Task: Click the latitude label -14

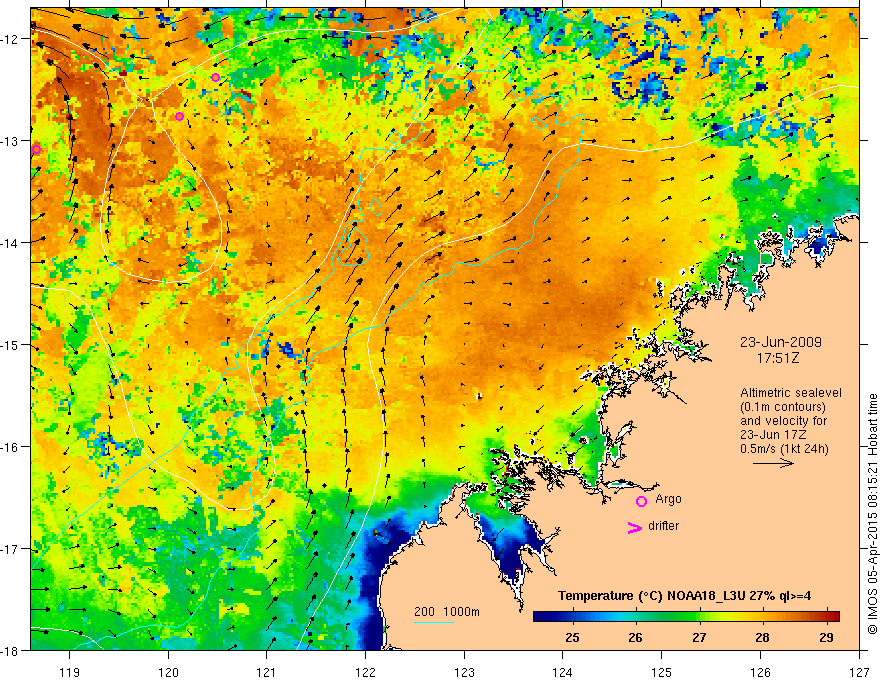Action: pos(11,243)
